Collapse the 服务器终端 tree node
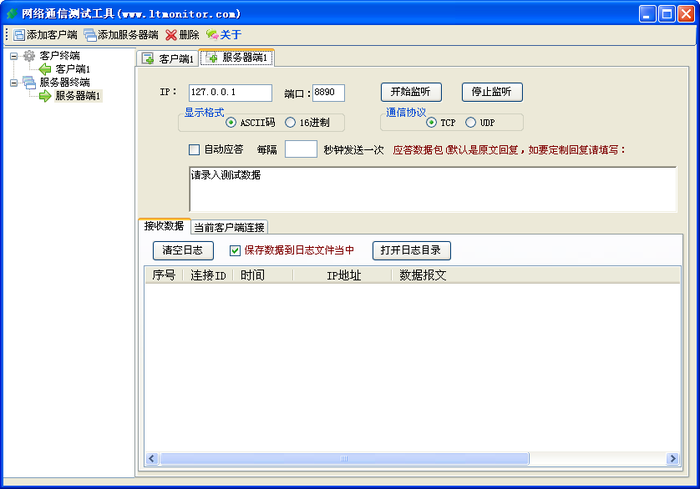The width and height of the screenshot is (700, 489). [14, 83]
